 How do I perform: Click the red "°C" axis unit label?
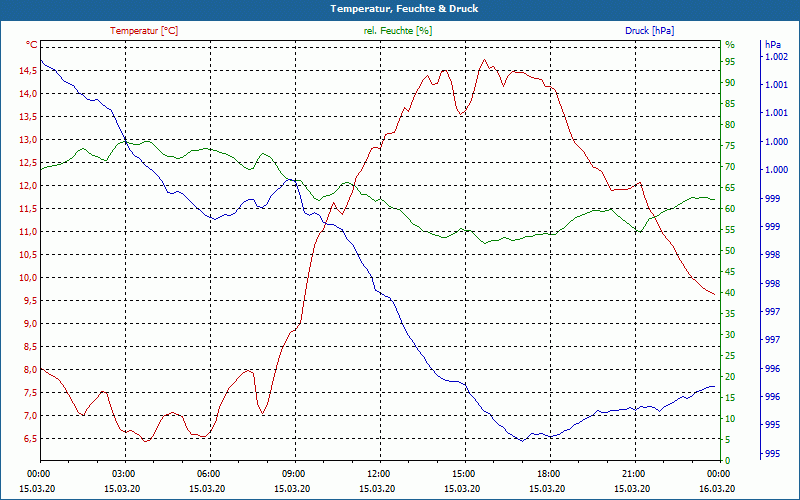tap(32, 44)
